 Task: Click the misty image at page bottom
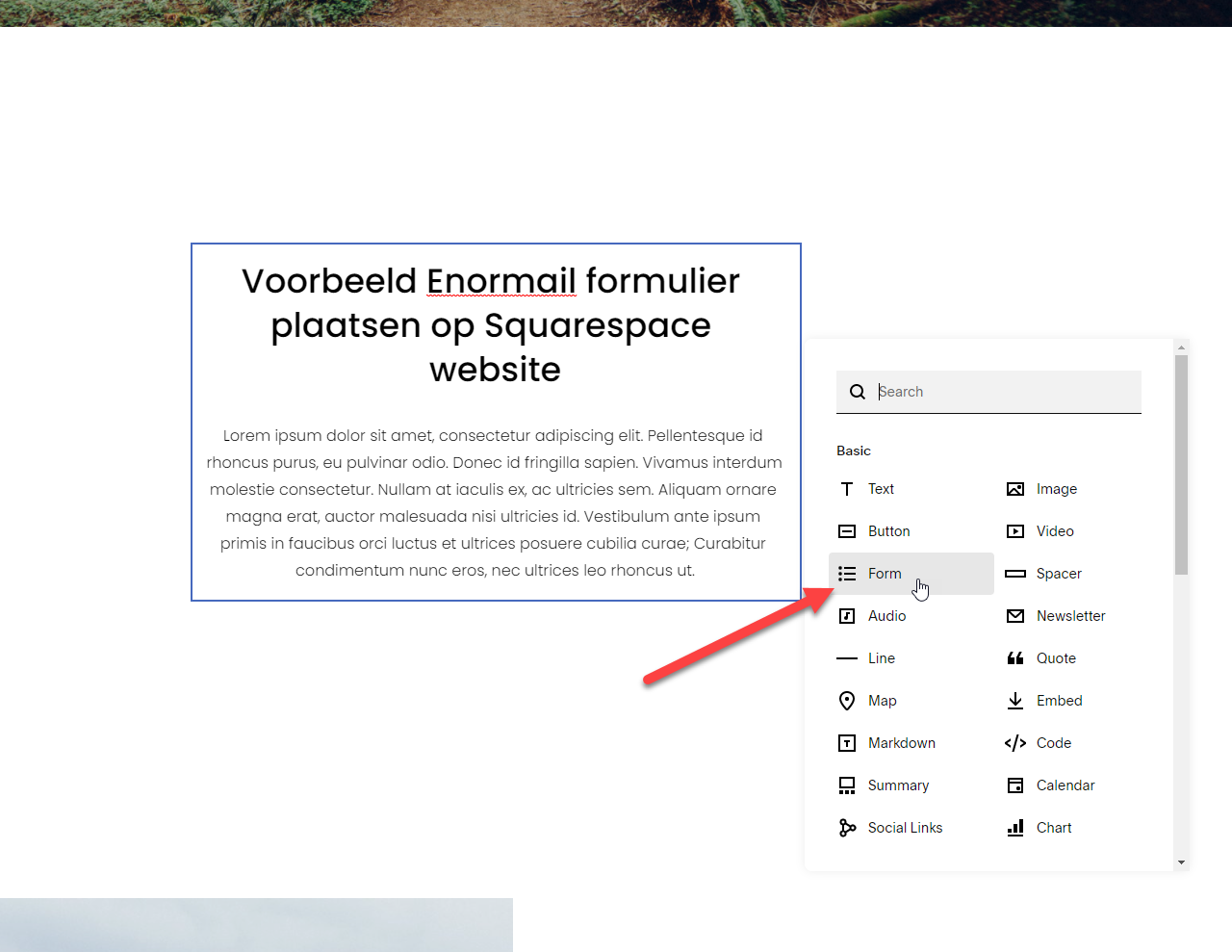pyautogui.click(x=256, y=925)
